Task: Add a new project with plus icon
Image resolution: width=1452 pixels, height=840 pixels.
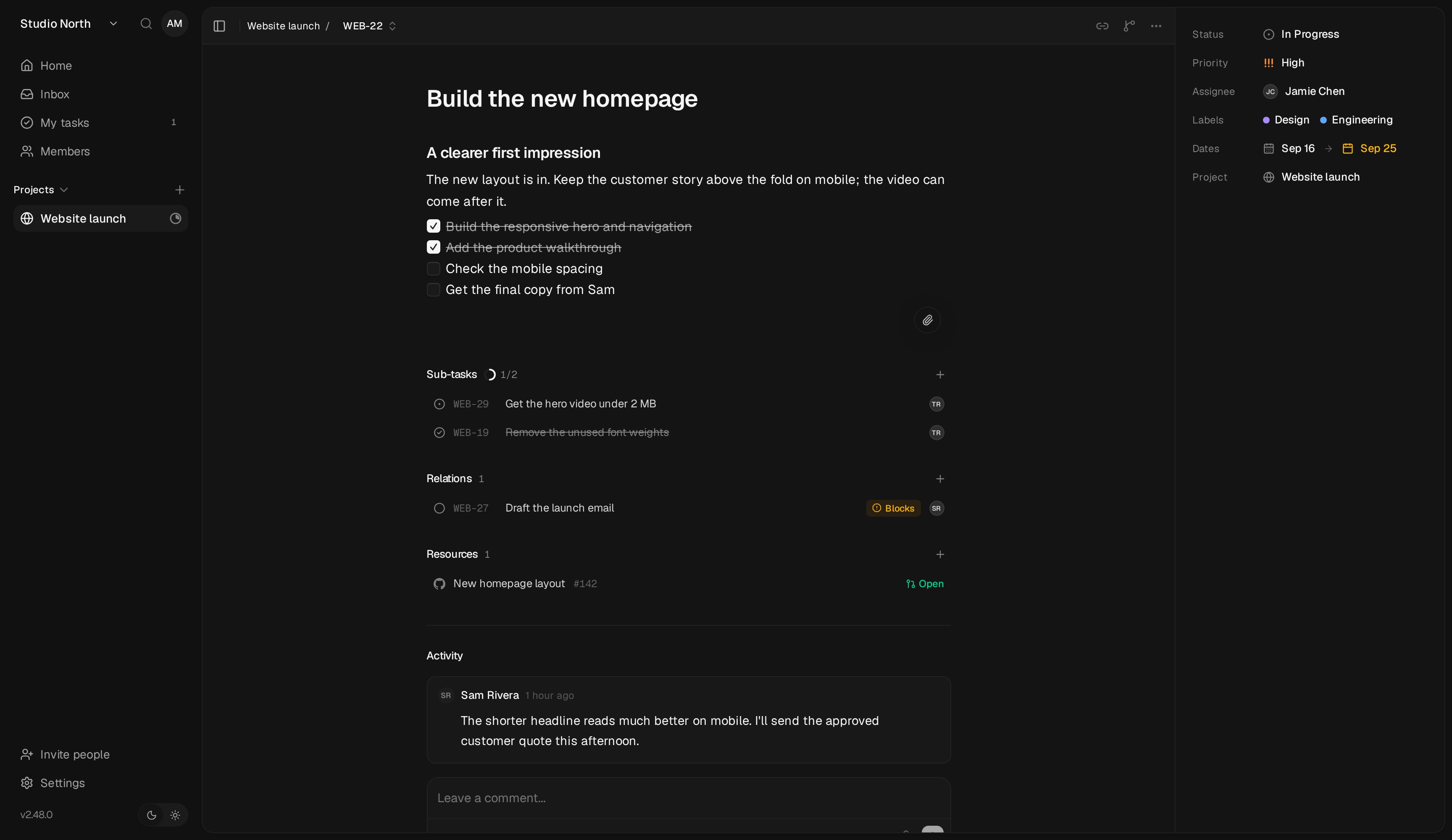Action: pyautogui.click(x=180, y=190)
